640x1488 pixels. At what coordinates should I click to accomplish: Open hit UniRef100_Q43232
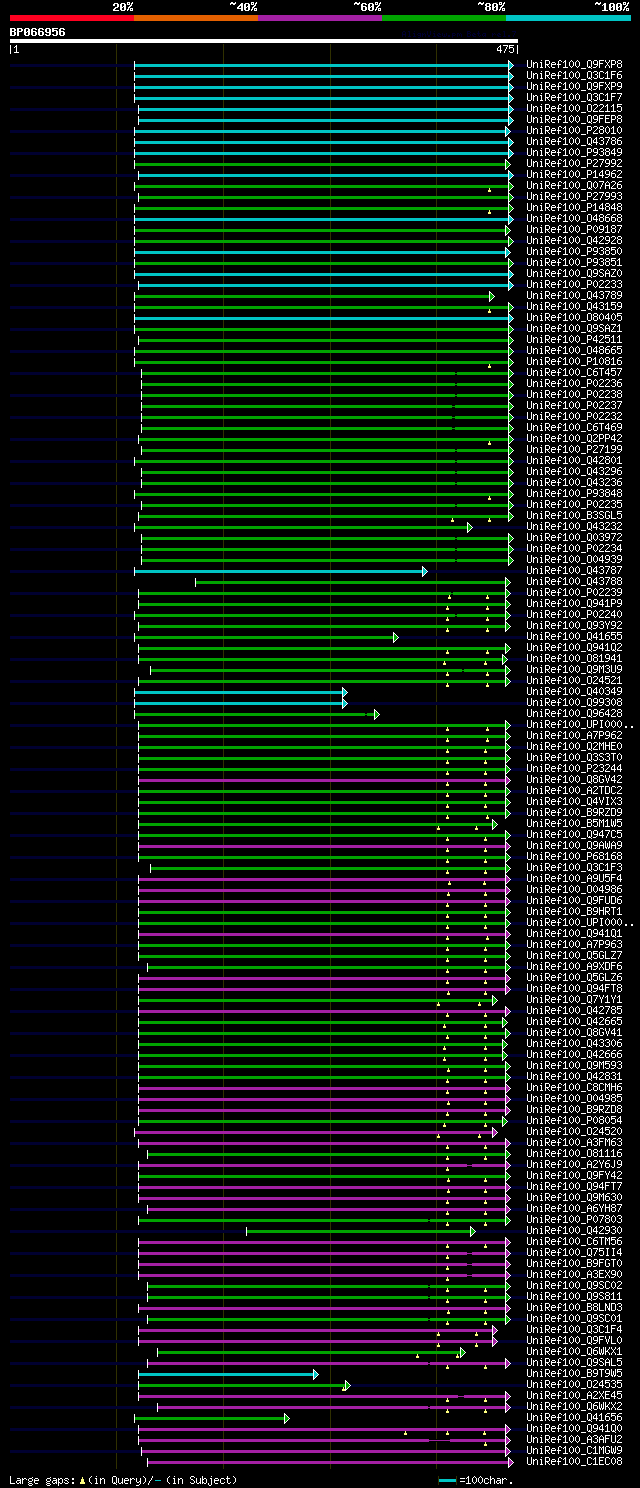(574, 527)
